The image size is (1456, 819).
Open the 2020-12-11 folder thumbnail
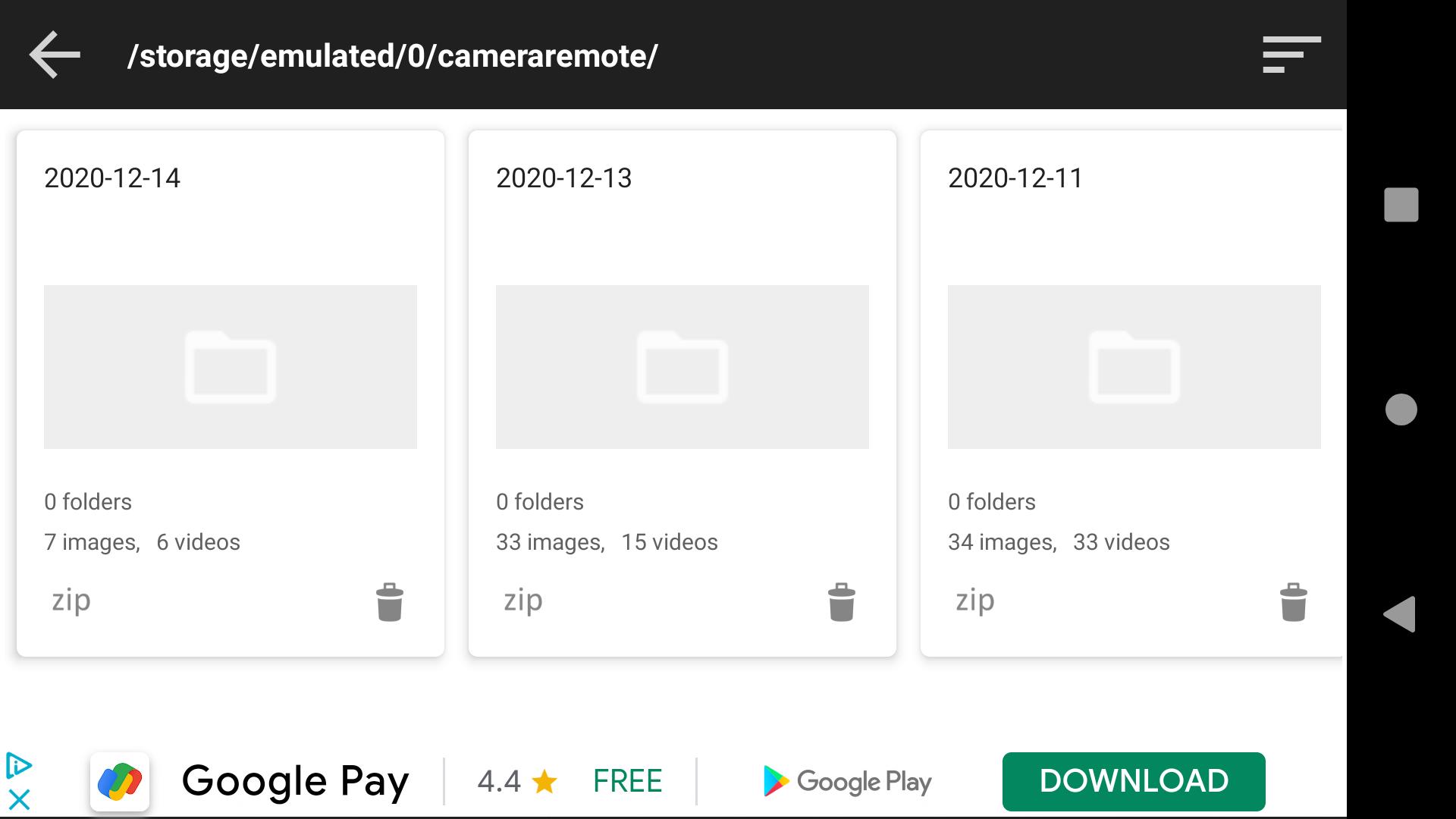(x=1134, y=367)
